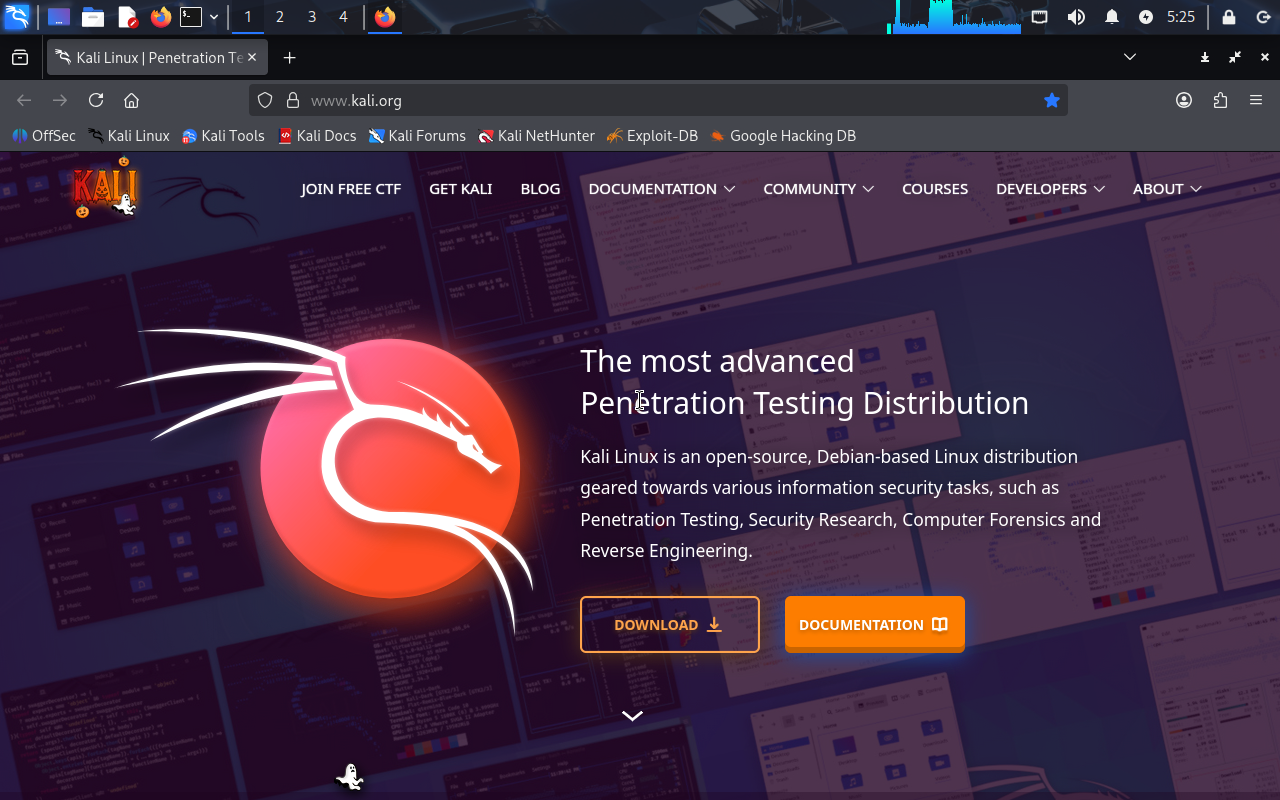
Task: Open the Firefox extensions puzzle icon
Action: click(1220, 100)
